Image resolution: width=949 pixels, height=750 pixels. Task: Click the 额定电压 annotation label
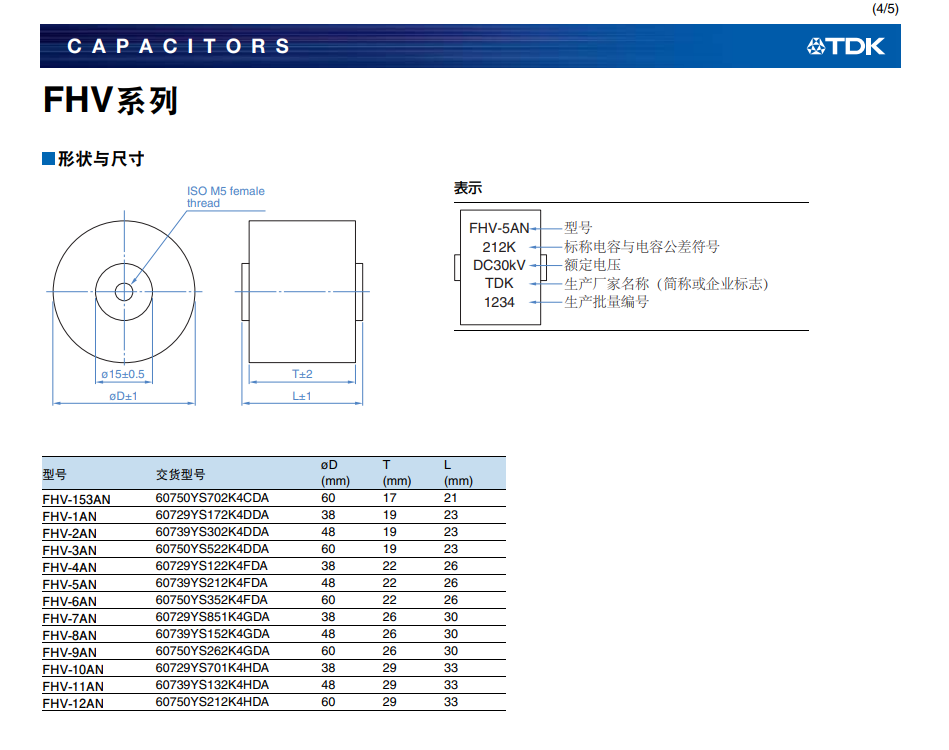[592, 265]
